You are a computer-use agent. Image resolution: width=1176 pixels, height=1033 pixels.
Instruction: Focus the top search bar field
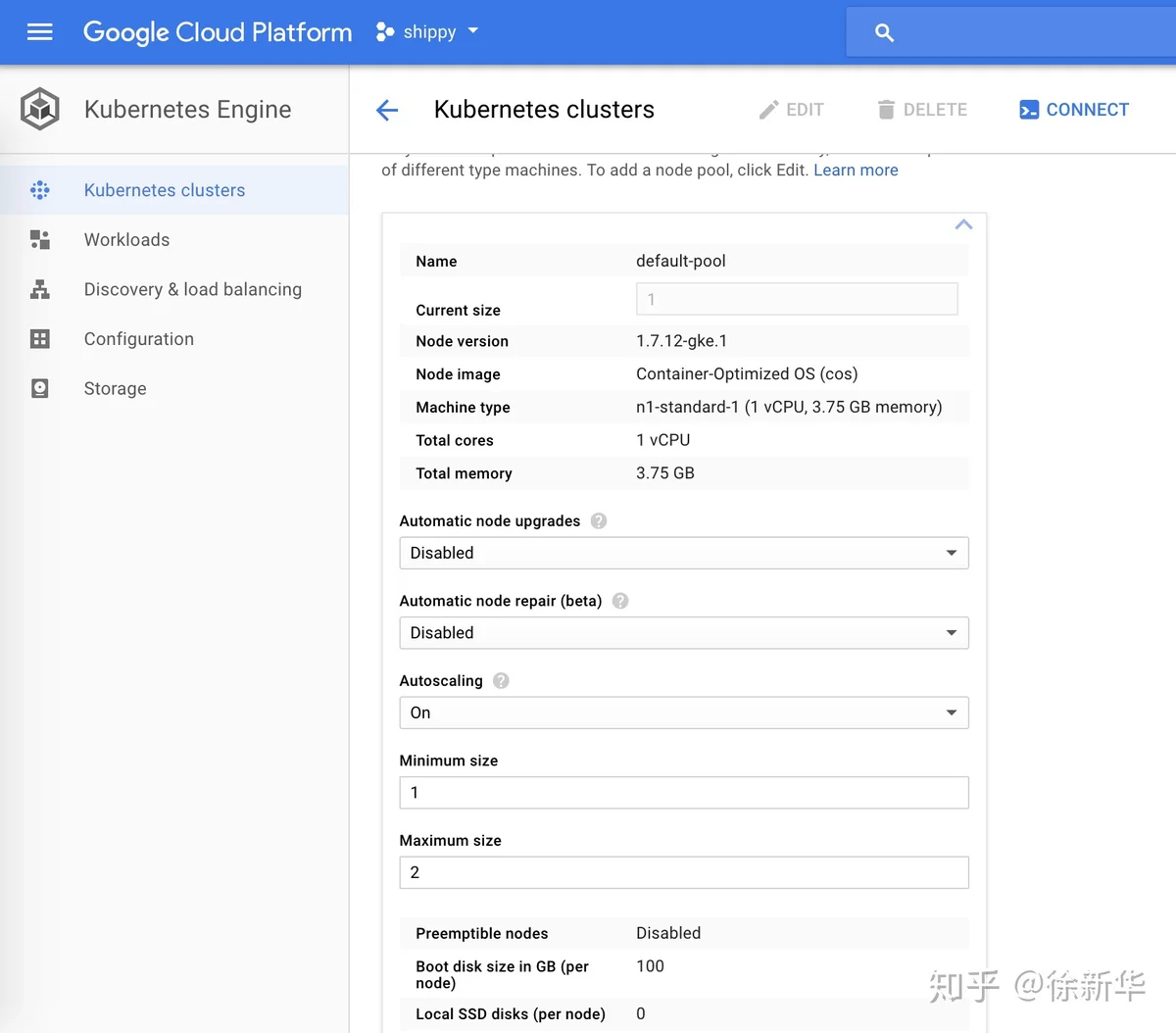[x=1011, y=32]
